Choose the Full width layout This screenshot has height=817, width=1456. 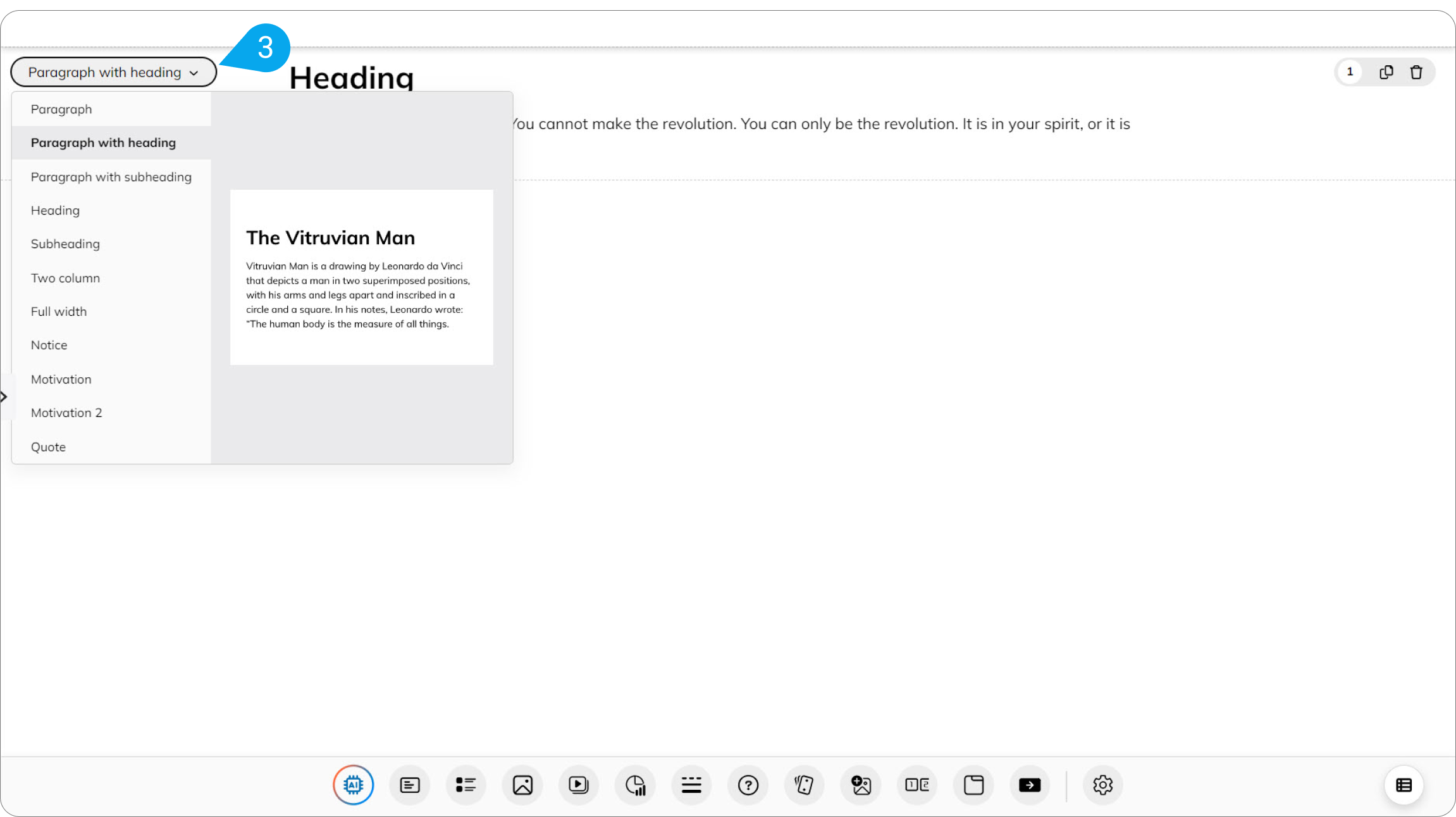pyautogui.click(x=111, y=311)
